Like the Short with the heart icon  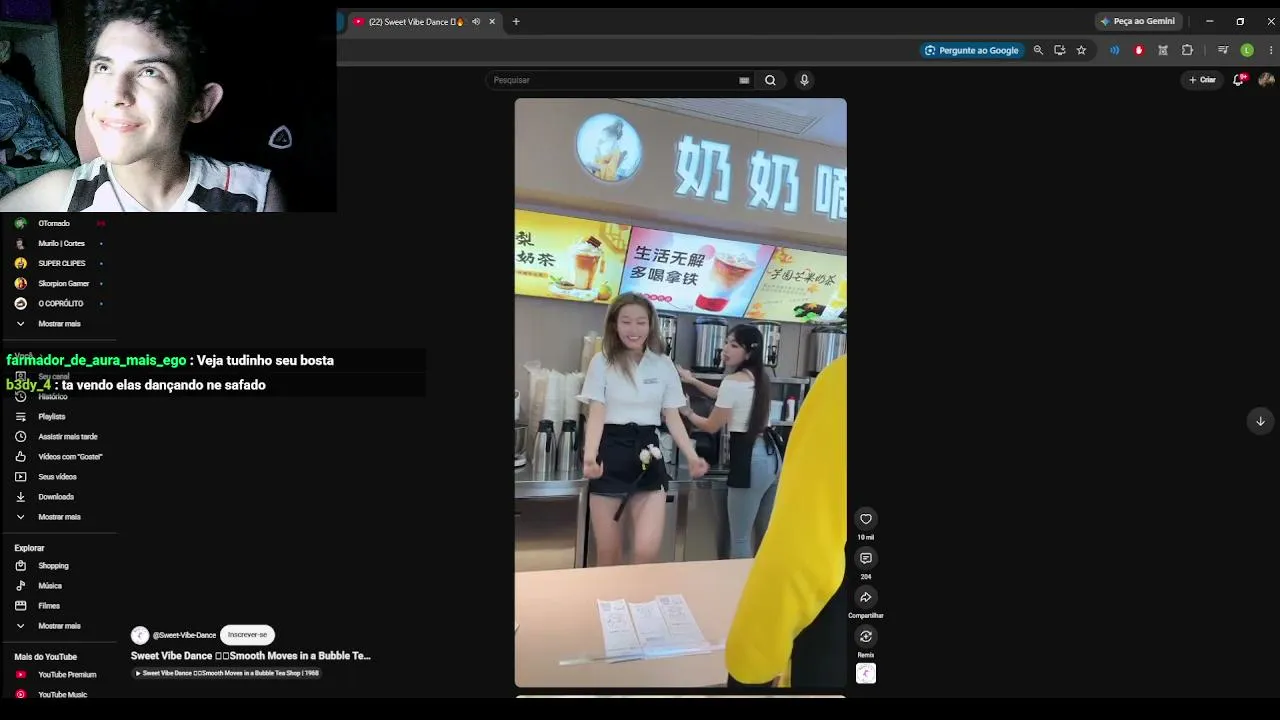[866, 518]
